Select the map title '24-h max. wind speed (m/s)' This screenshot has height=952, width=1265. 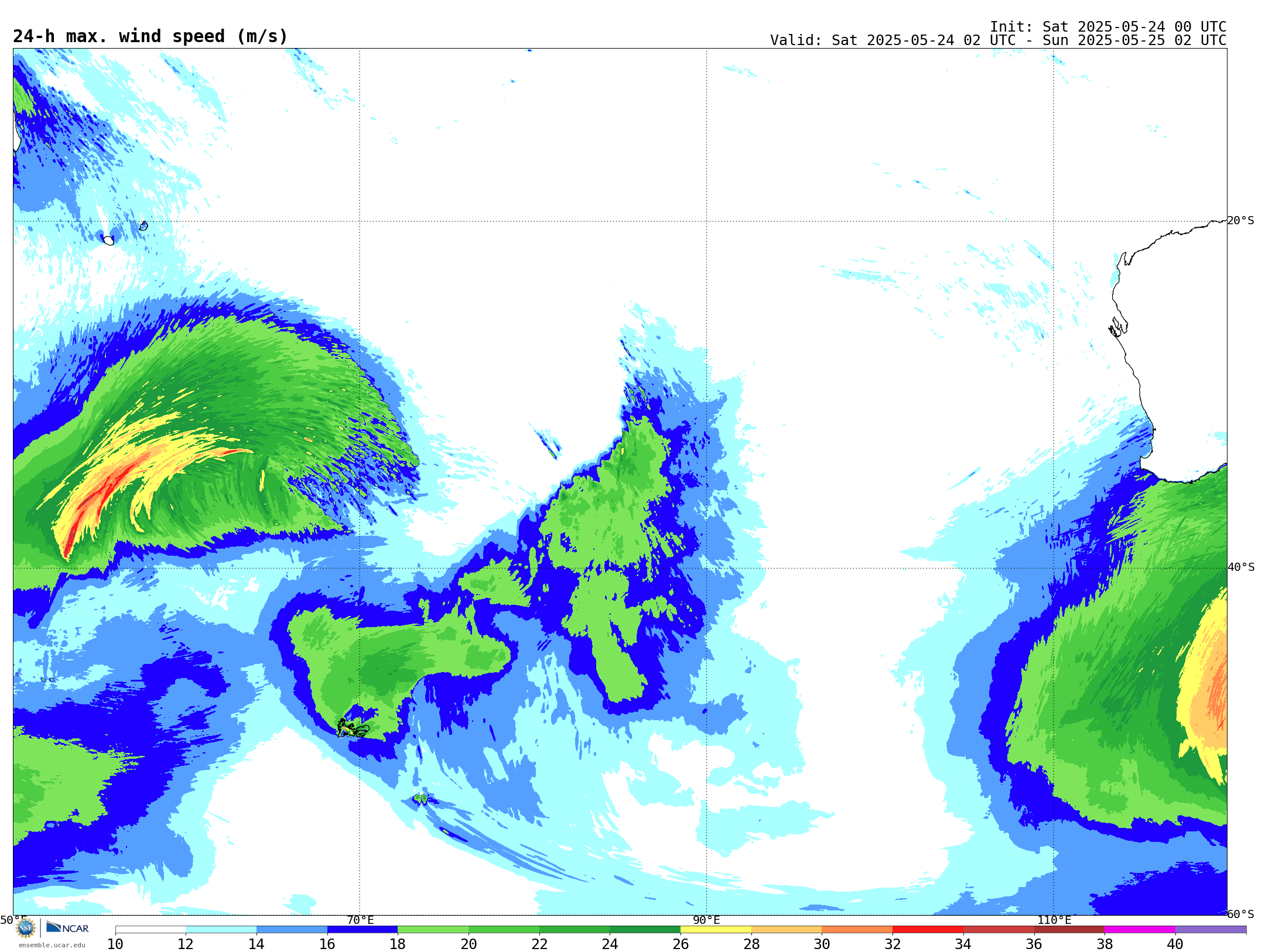click(x=151, y=36)
